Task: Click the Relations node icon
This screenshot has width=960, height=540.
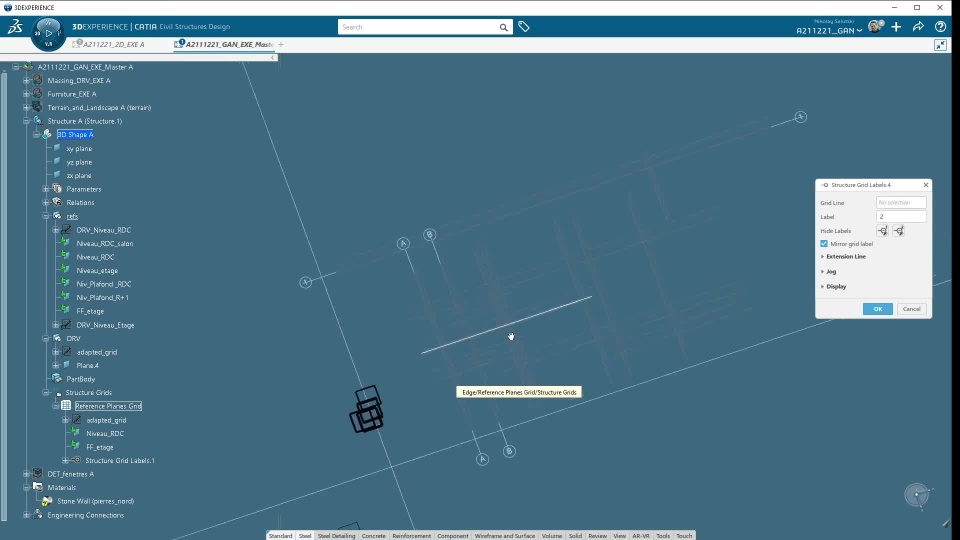Action: (x=57, y=202)
